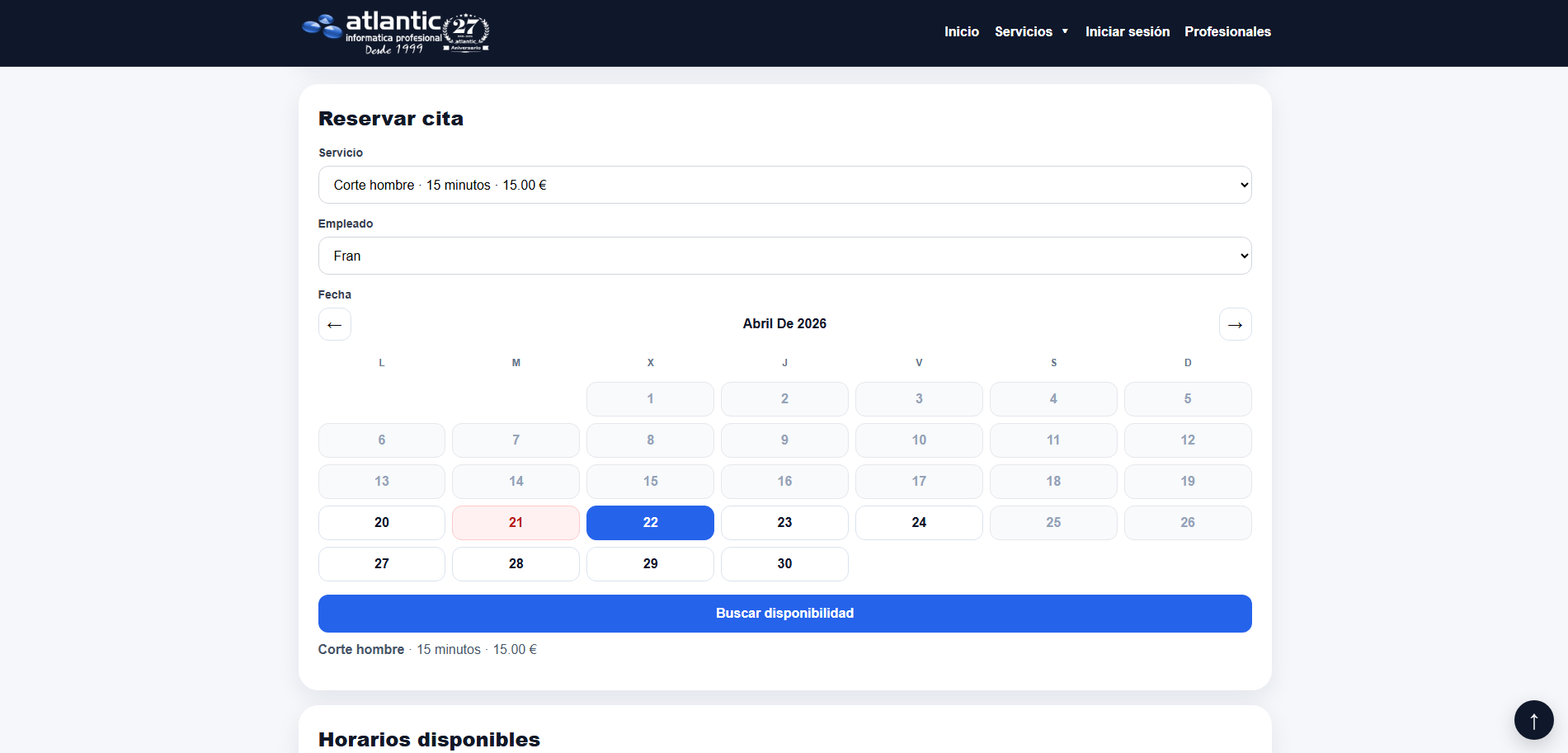The image size is (1568, 753).
Task: Select Monday the 20th
Action: 381,523
